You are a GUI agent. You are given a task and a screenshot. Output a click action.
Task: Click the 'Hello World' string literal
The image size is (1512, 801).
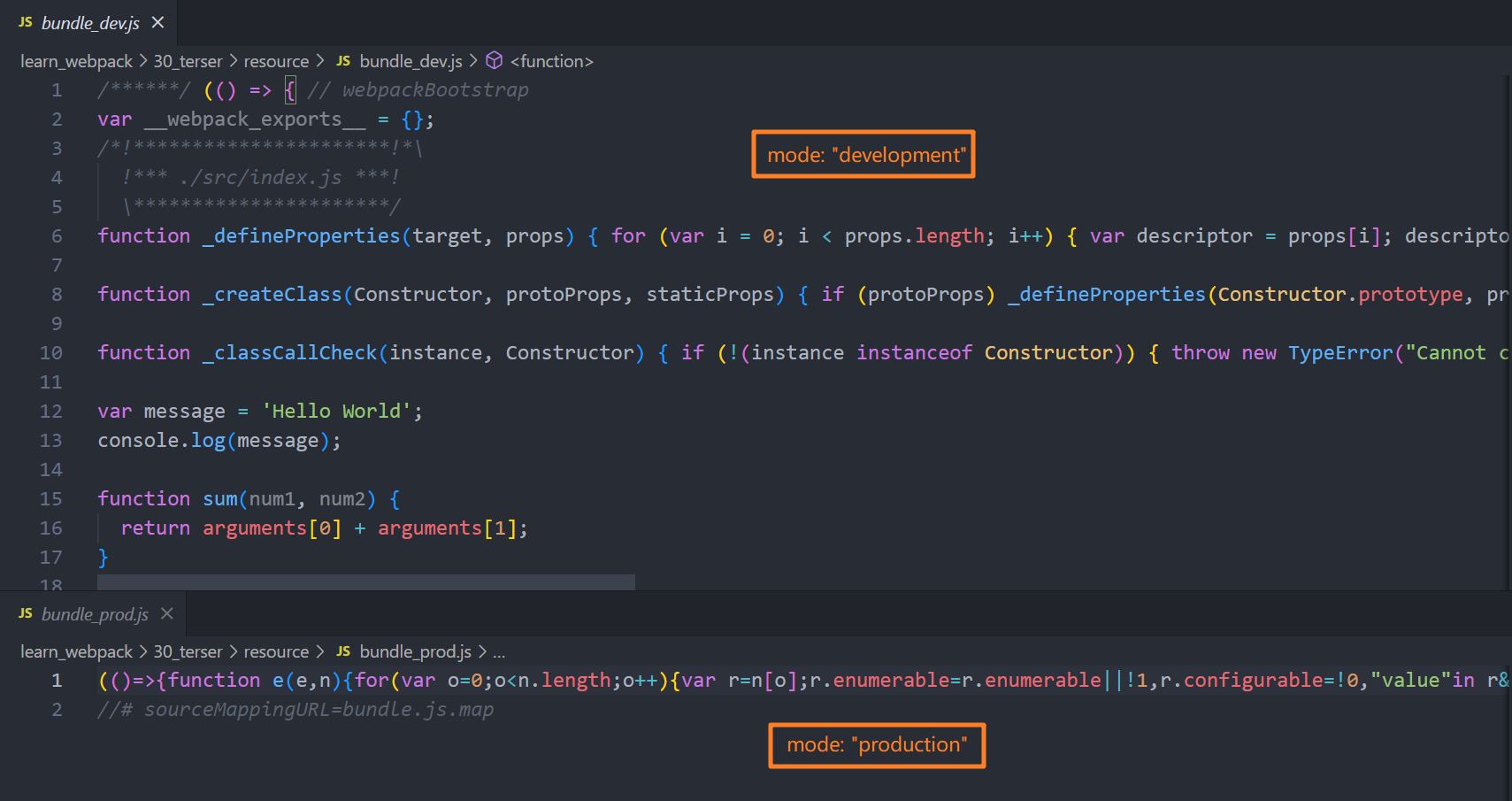point(336,412)
